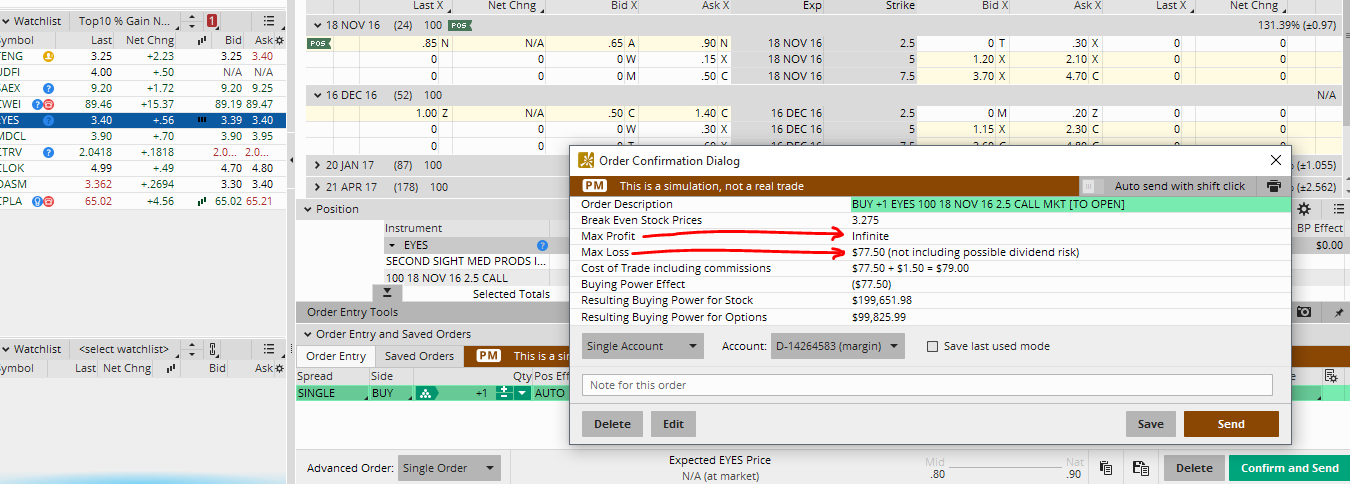Click the bottom bar Delete button

[x=1194, y=468]
